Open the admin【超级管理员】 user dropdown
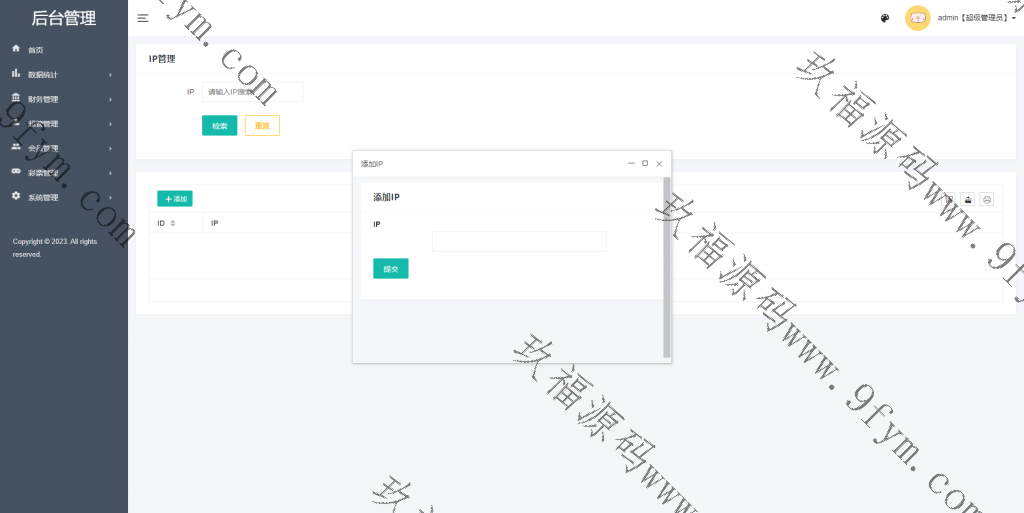Viewport: 1024px width, 513px height. point(976,18)
